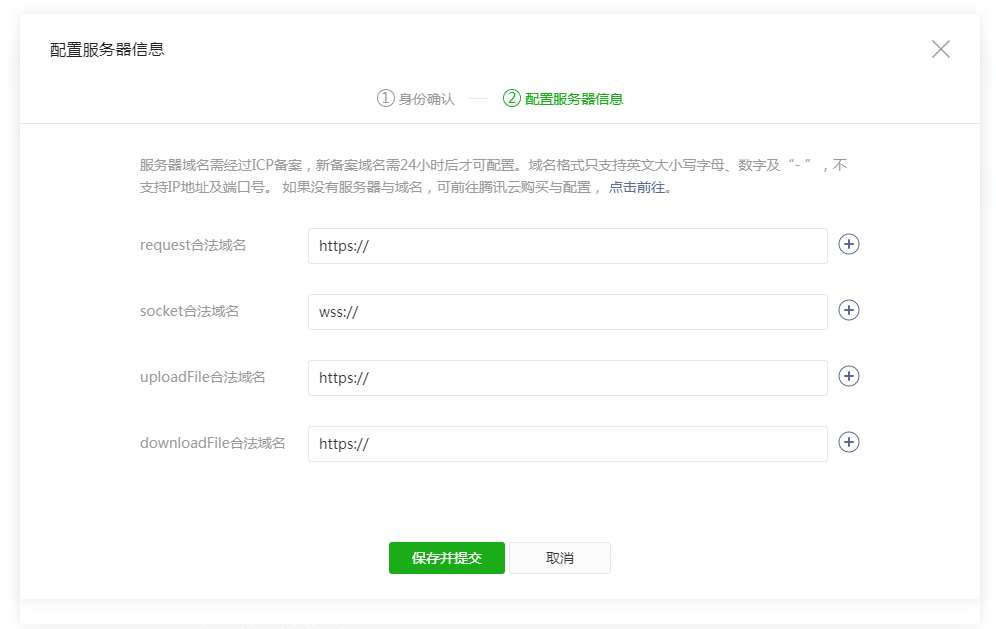The width and height of the screenshot is (996, 629).
Task: Click the plus icon beside socket合法域名
Action: click(849, 311)
